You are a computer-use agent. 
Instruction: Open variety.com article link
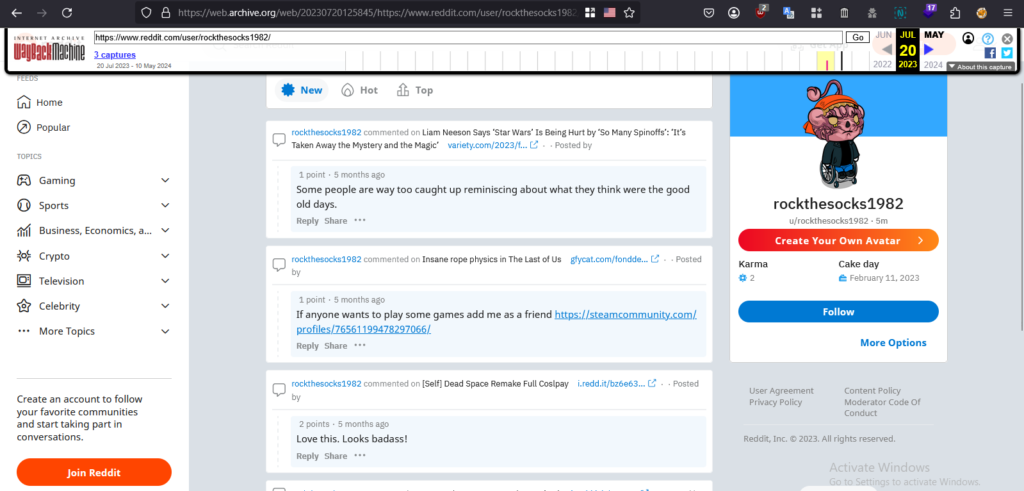pos(493,145)
